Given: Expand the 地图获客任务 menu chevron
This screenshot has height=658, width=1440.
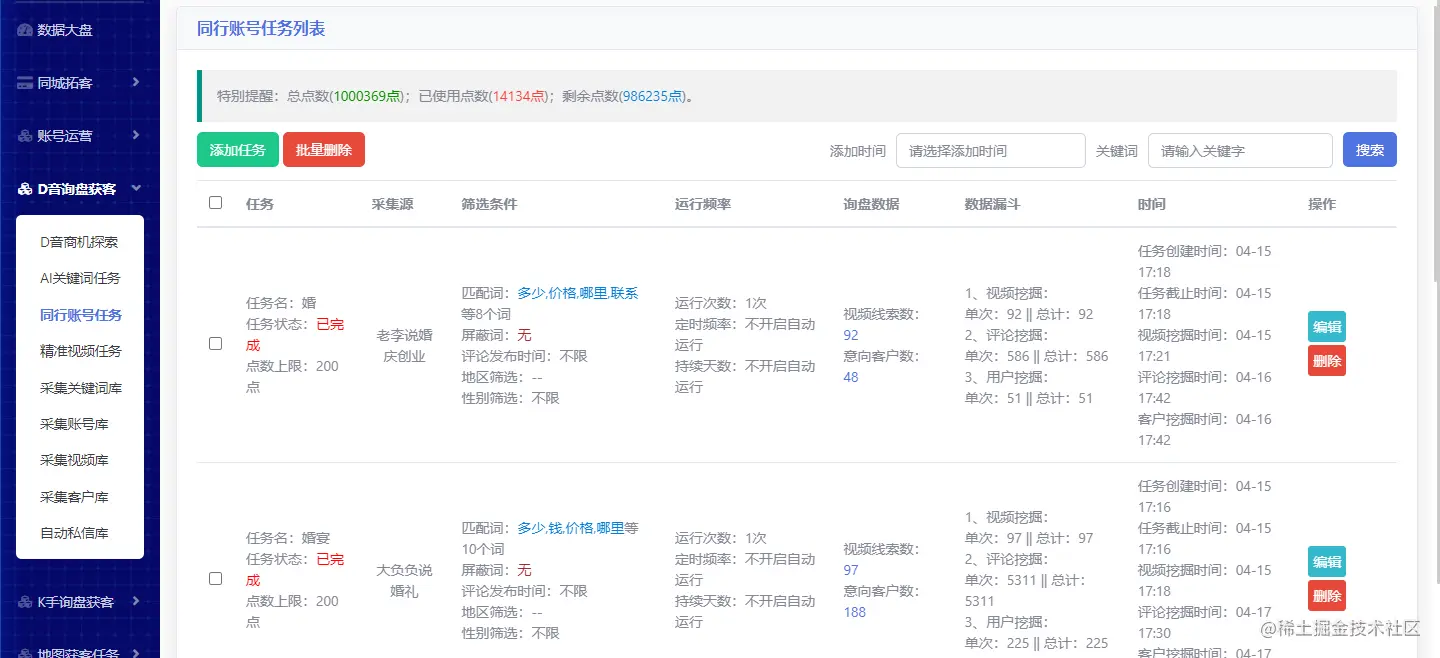Looking at the screenshot, I should [x=135, y=654].
